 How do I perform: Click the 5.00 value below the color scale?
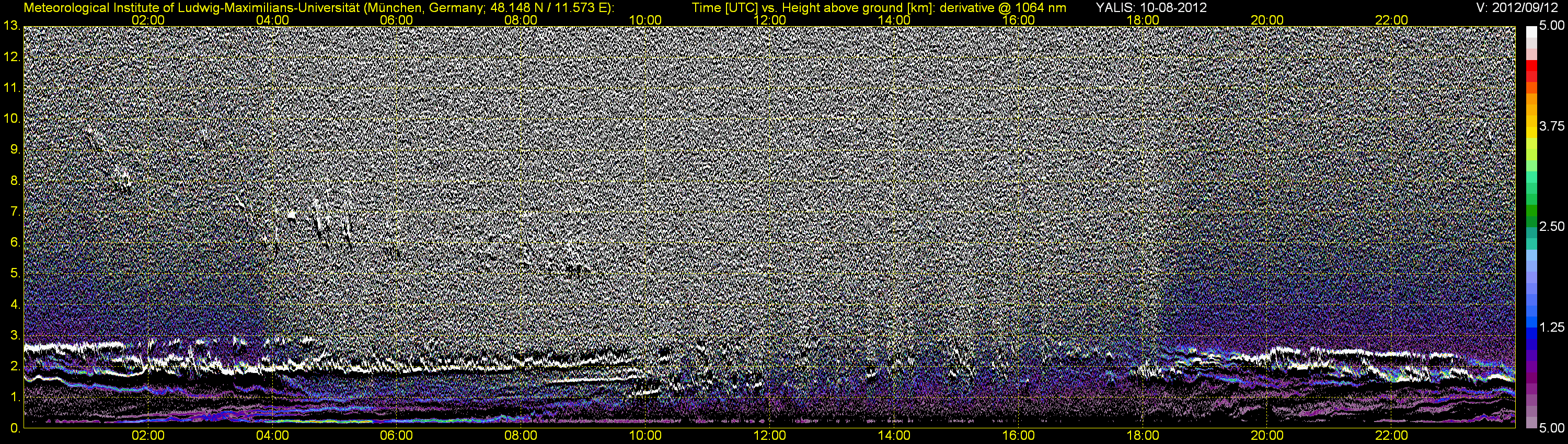coord(1552,428)
